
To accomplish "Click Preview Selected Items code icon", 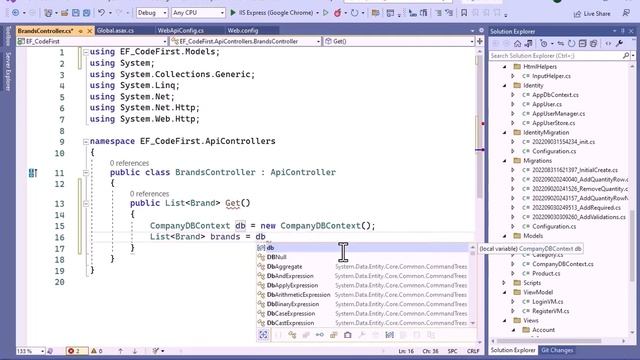I will (609, 44).
